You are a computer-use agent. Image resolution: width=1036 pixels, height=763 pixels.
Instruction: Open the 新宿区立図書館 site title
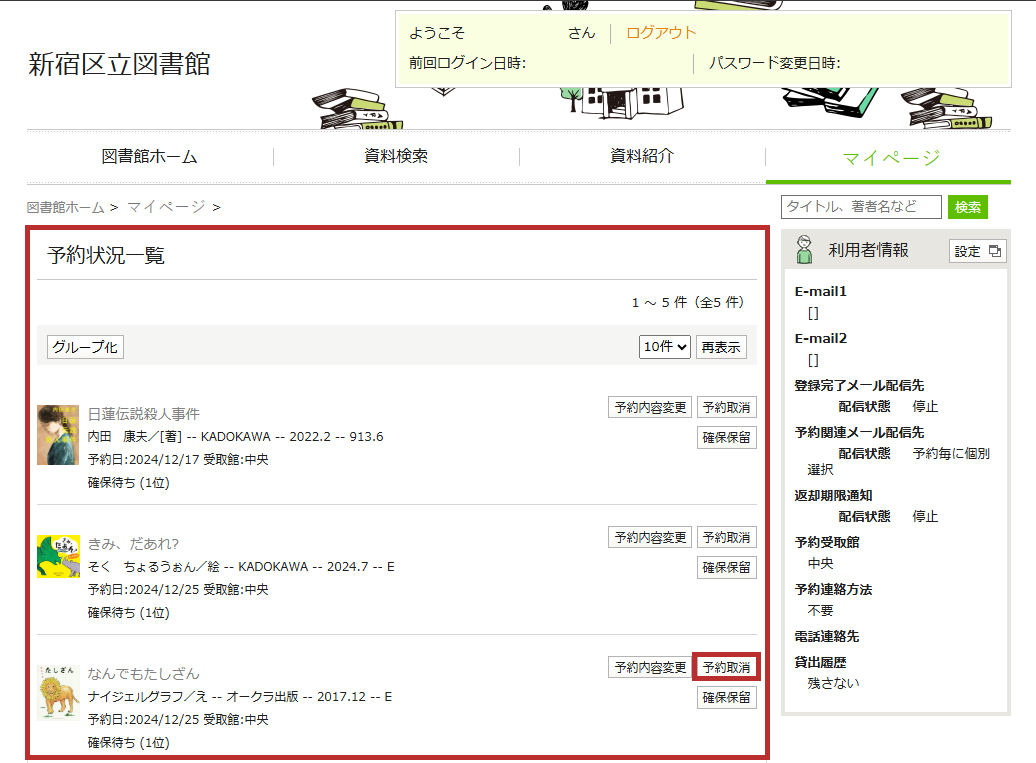(x=119, y=64)
